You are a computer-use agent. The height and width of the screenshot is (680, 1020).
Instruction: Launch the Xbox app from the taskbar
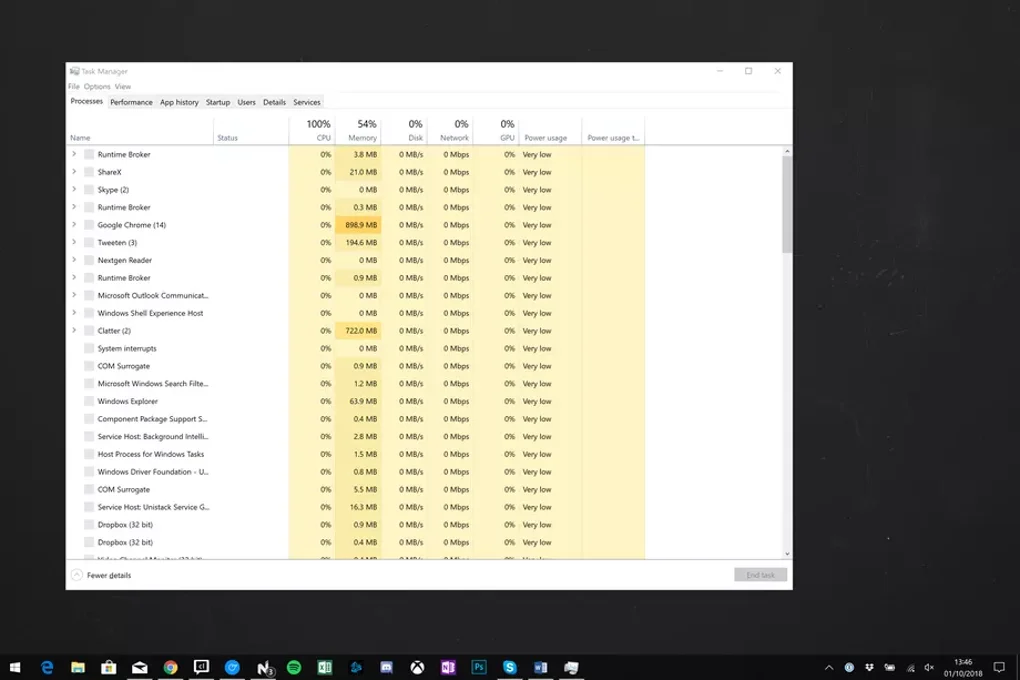pyautogui.click(x=417, y=667)
